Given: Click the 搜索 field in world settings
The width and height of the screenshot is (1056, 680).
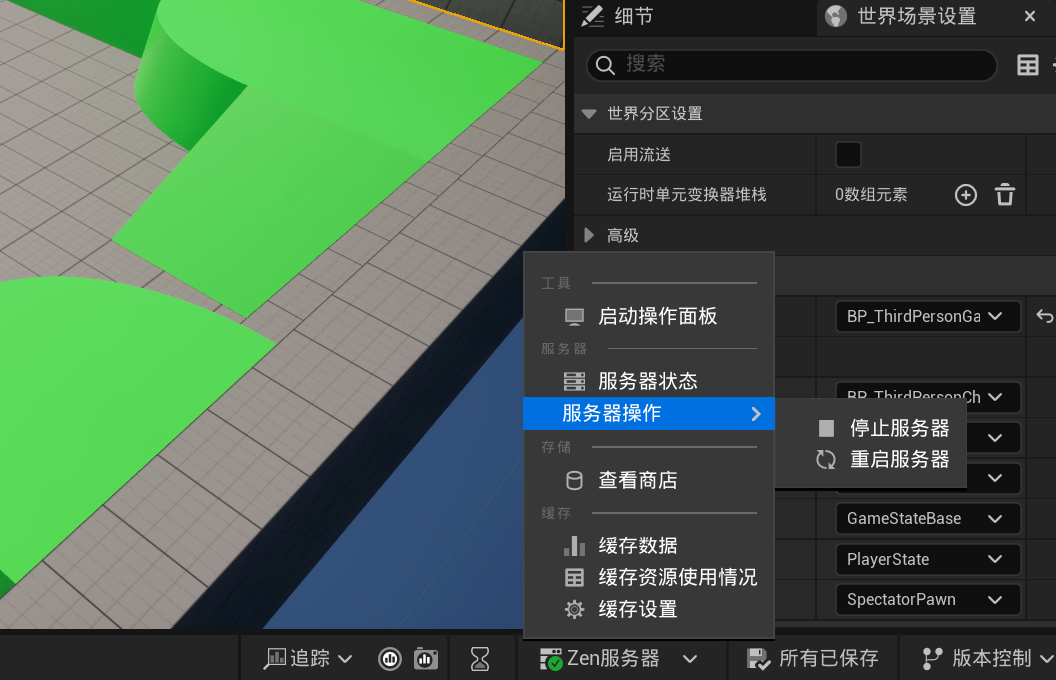Looking at the screenshot, I should 800,65.
